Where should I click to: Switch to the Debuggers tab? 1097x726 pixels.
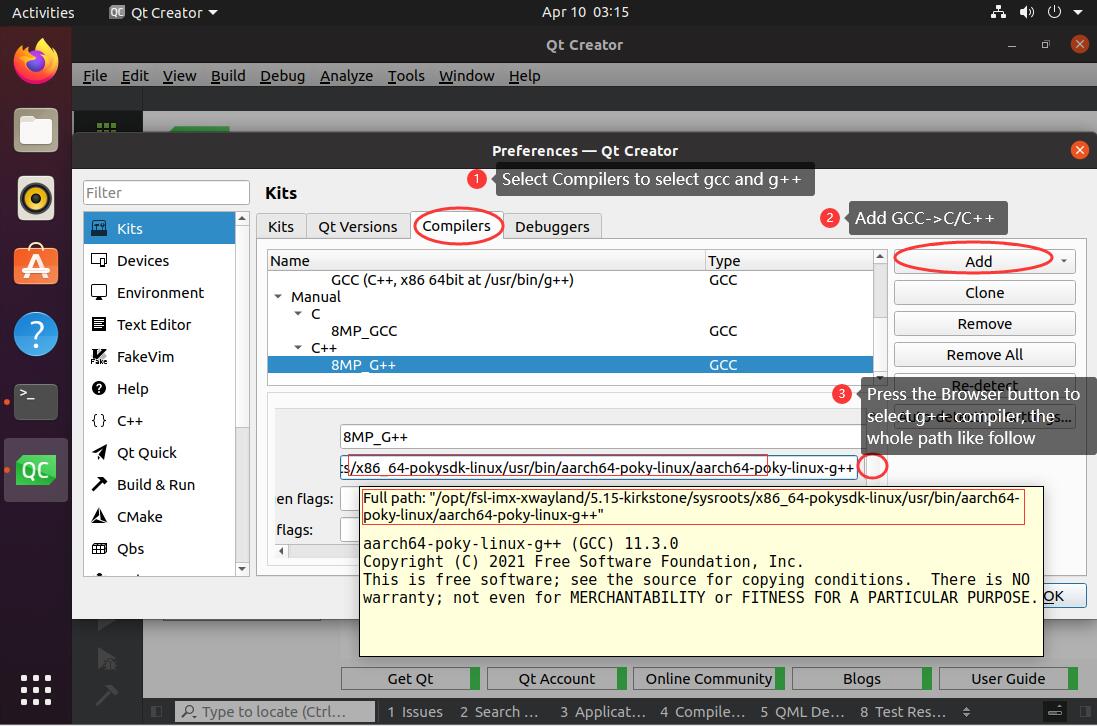pyautogui.click(x=552, y=227)
